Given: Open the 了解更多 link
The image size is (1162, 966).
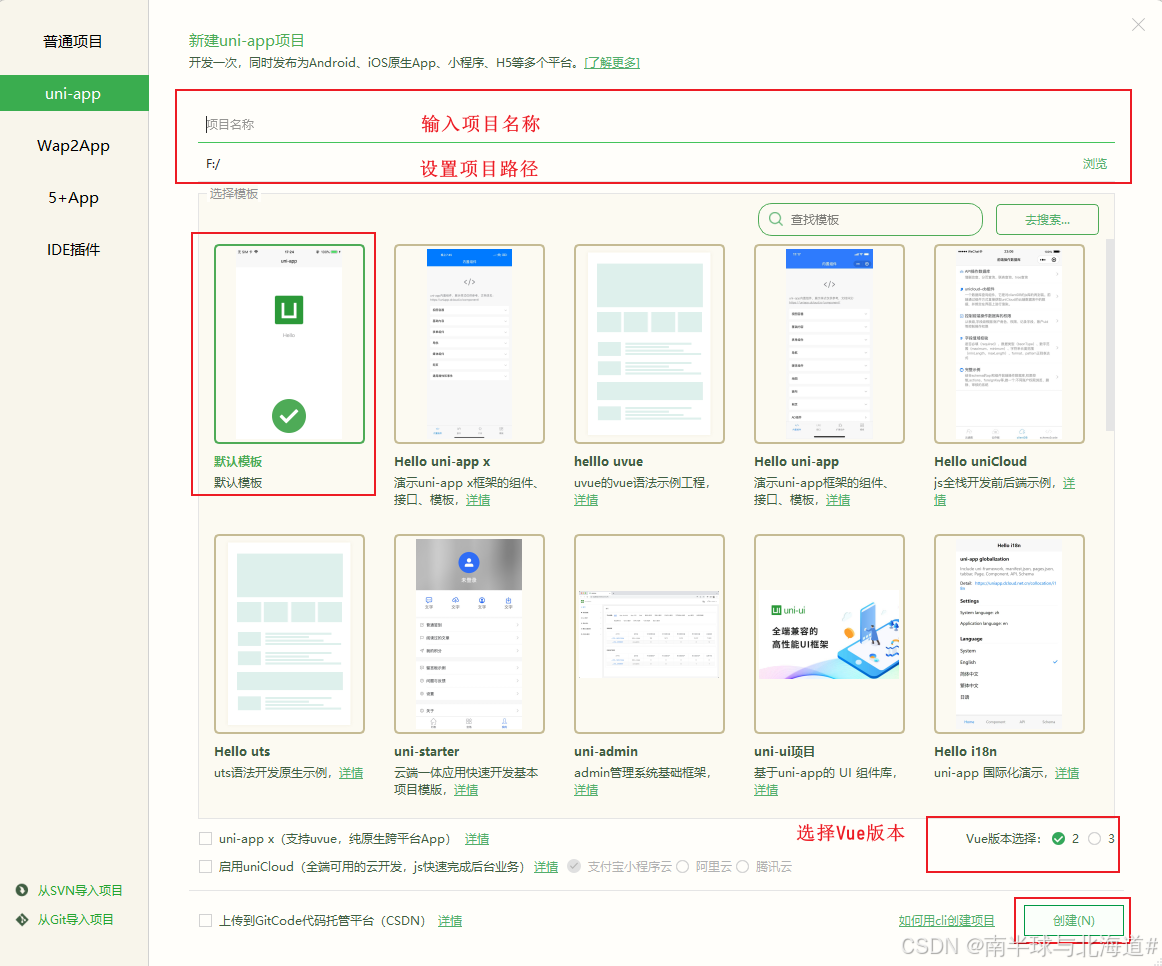Looking at the screenshot, I should (x=612, y=63).
